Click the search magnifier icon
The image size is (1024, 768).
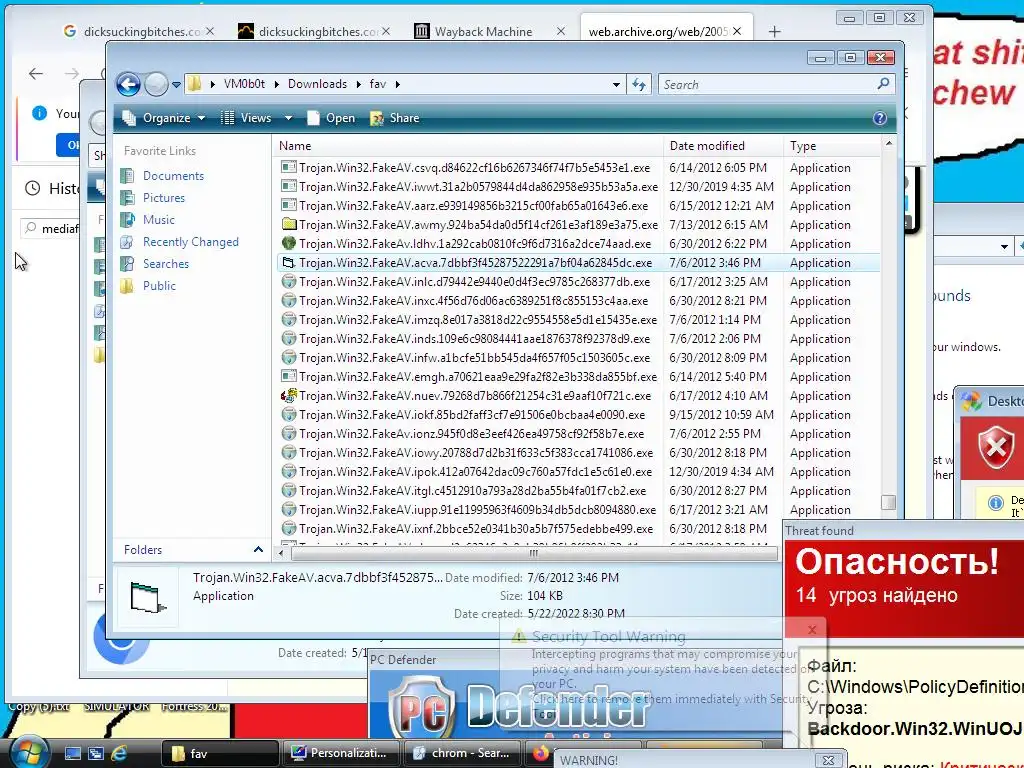click(883, 84)
